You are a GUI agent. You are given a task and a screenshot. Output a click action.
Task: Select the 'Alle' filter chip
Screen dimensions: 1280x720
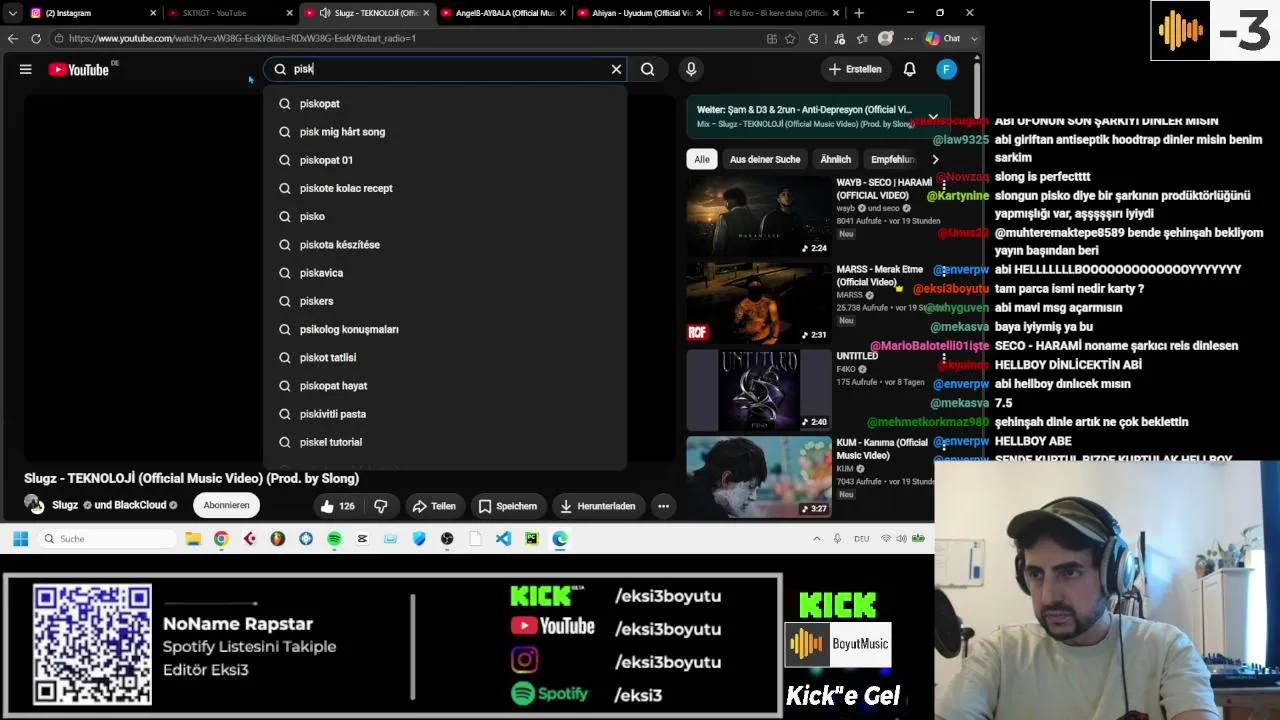702,159
